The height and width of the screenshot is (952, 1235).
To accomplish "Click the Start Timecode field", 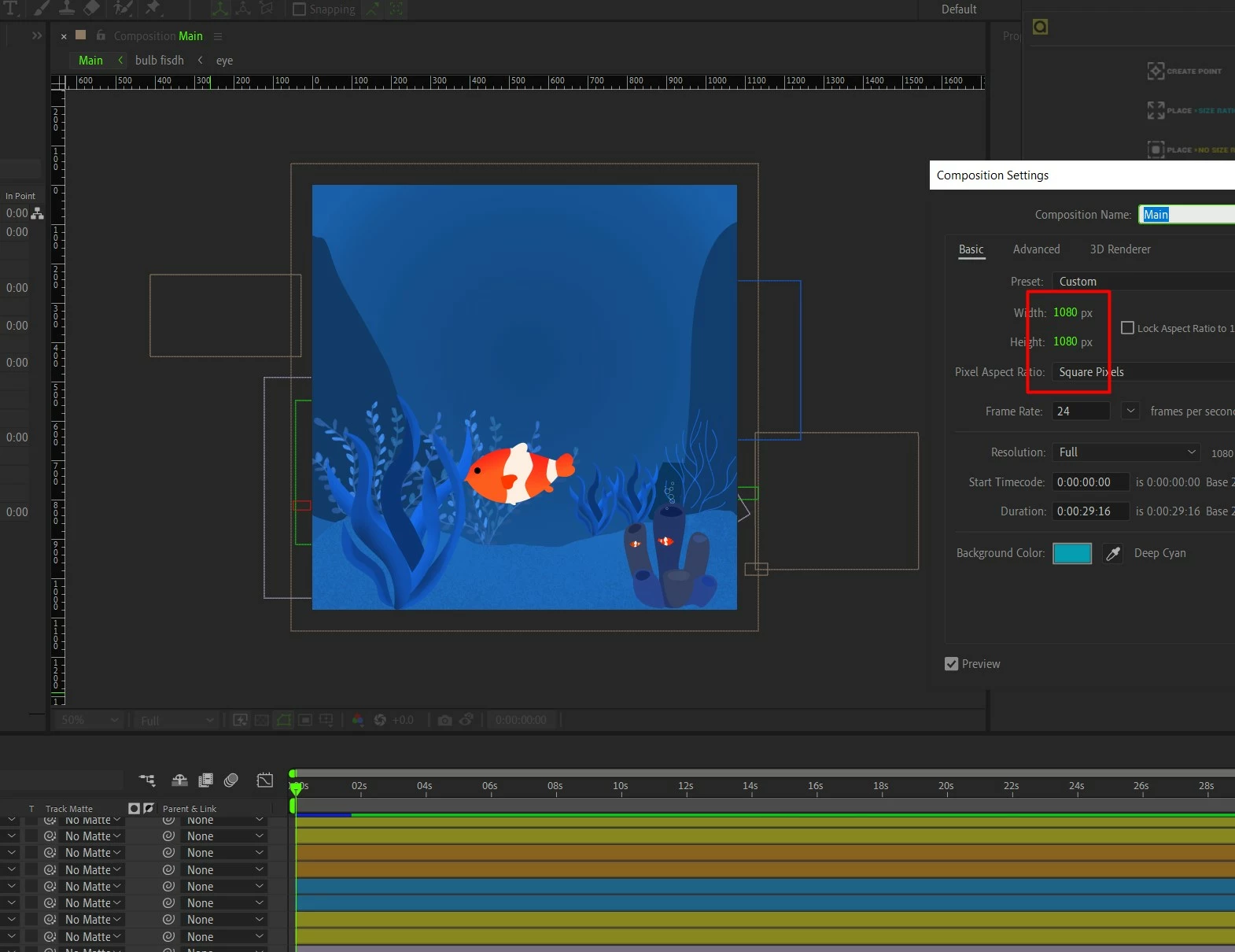I will pos(1091,482).
